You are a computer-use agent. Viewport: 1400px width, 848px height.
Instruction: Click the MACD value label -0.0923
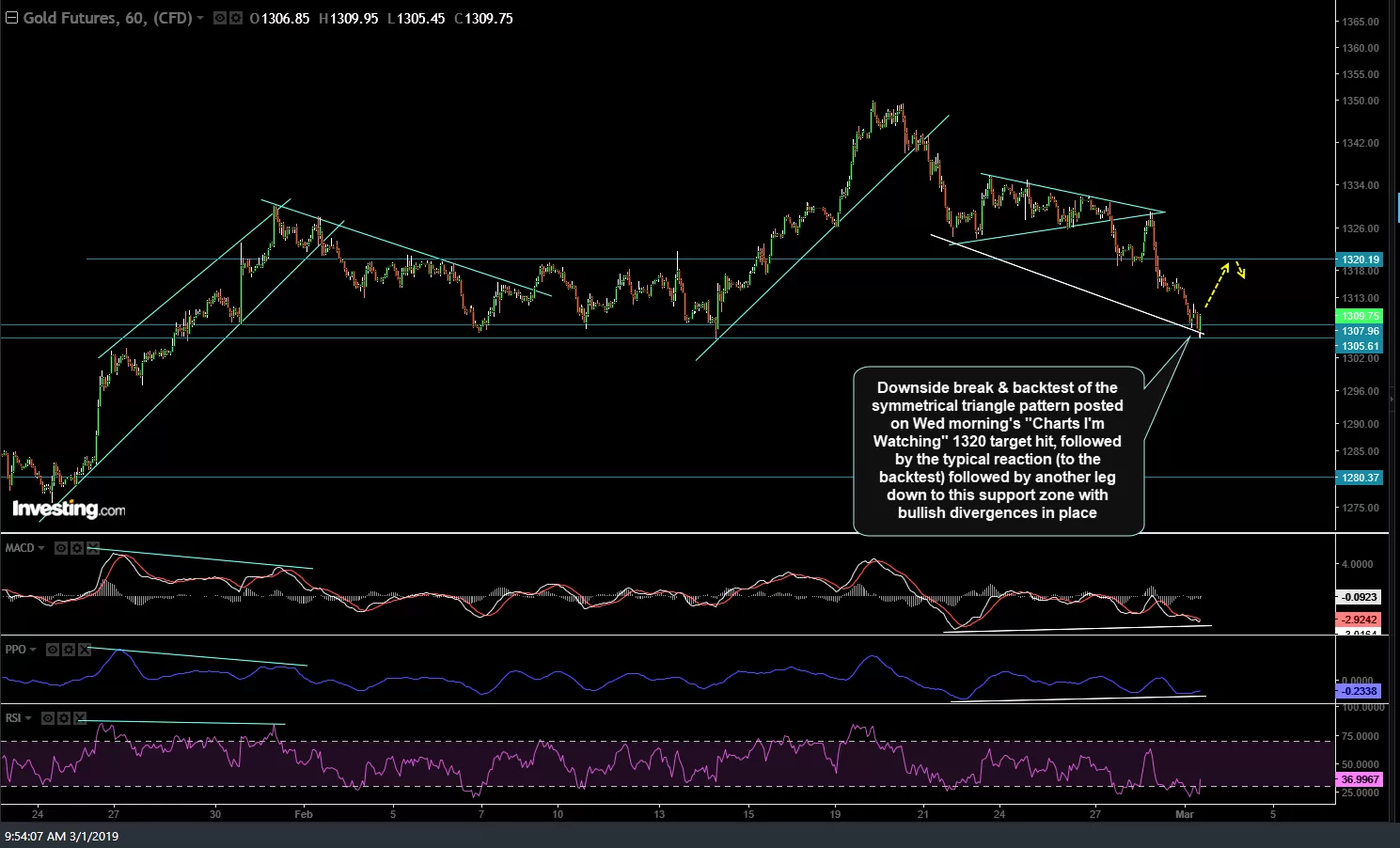click(x=1360, y=597)
